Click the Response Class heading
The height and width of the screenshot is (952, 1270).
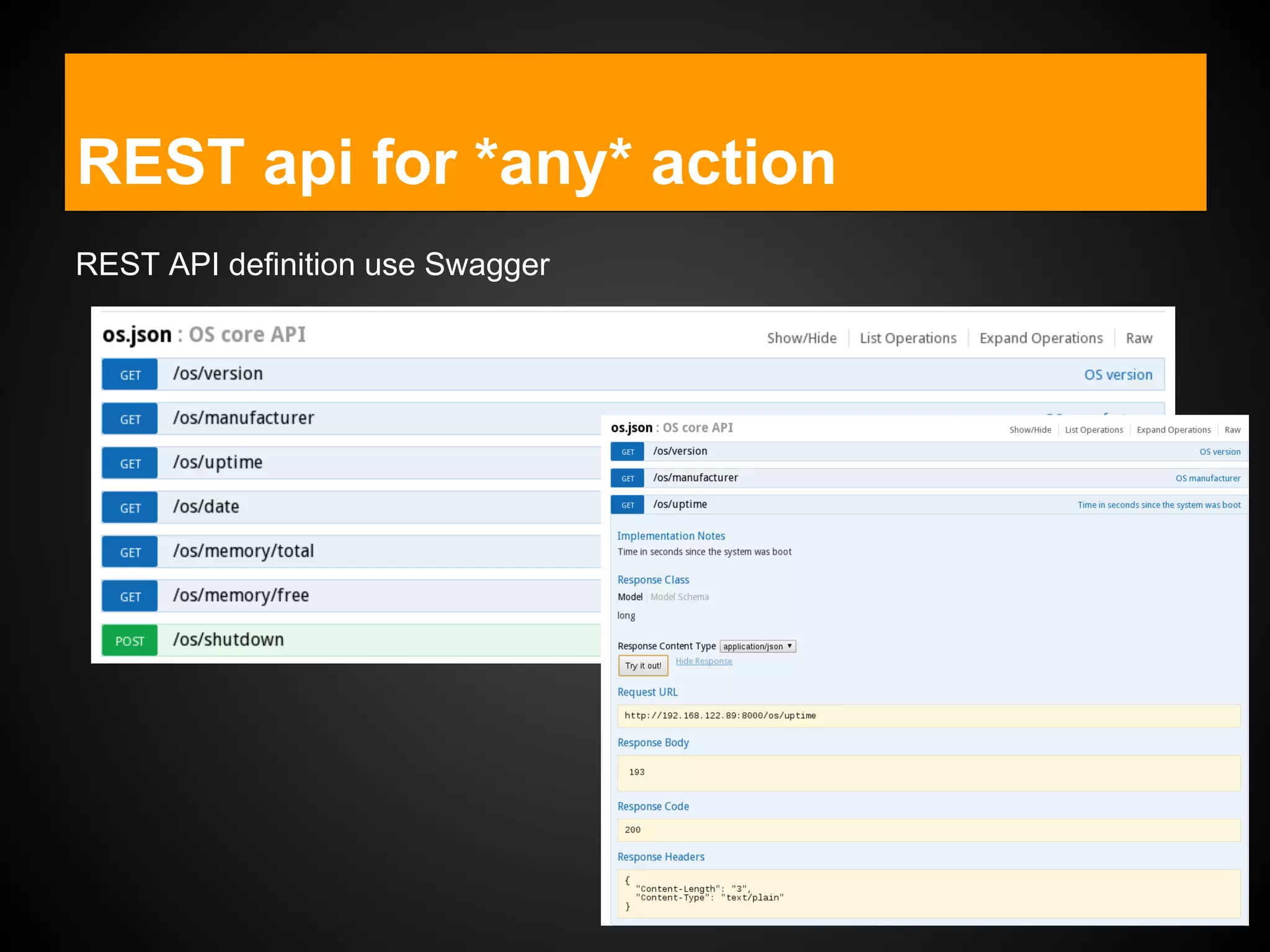[653, 580]
